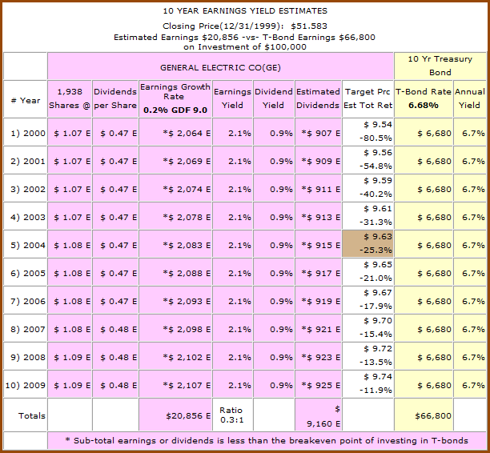Image resolution: width=490 pixels, height=453 pixels.
Task: Click the # Year column header
Action: pyautogui.click(x=26, y=100)
